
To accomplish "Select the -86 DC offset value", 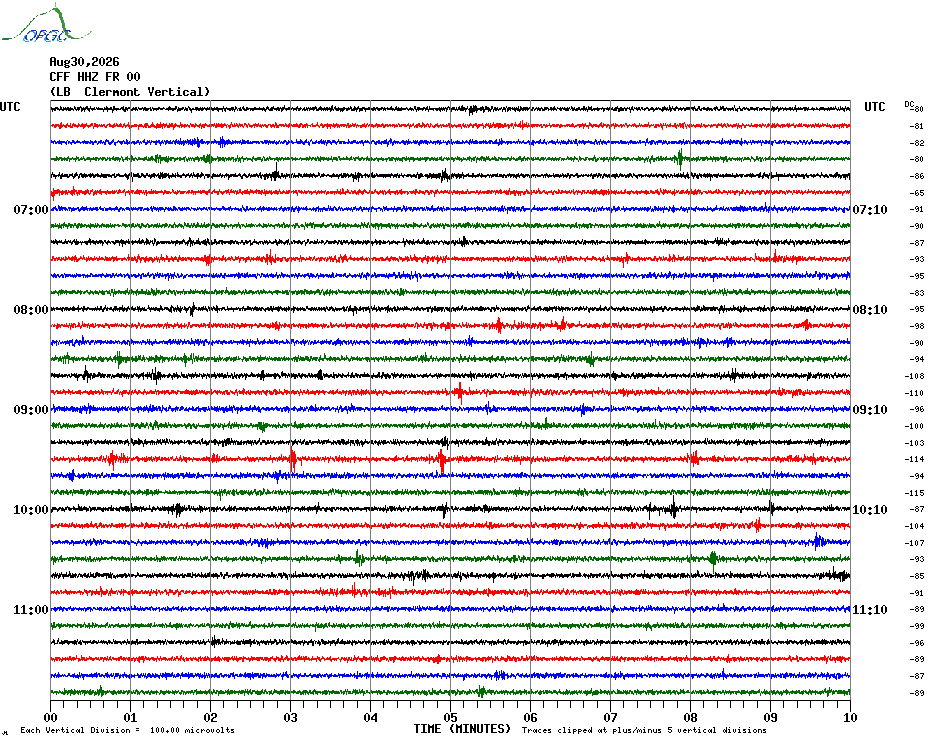I will click(916, 176).
